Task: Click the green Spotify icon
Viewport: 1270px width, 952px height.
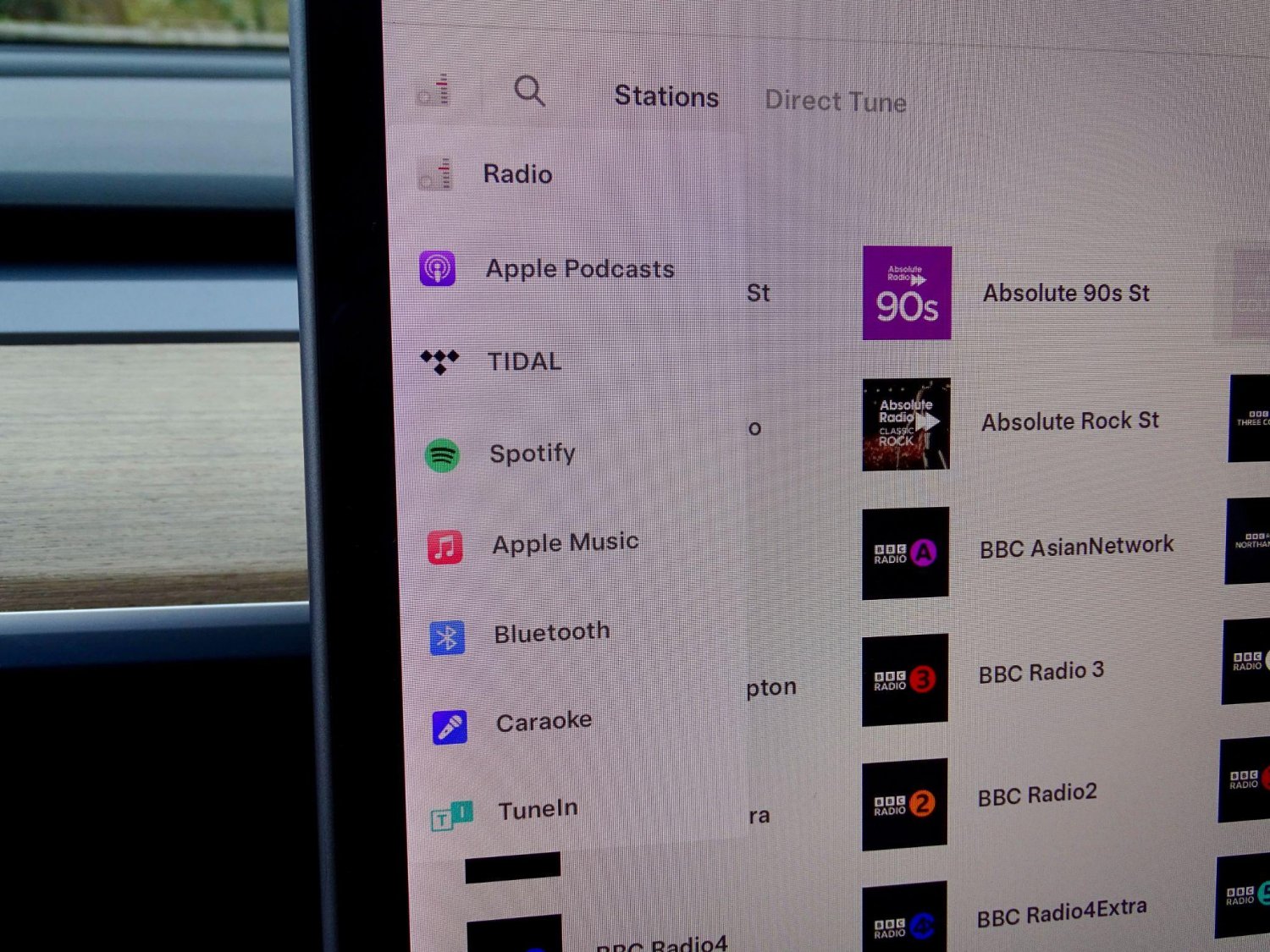Action: pyautogui.click(x=442, y=455)
